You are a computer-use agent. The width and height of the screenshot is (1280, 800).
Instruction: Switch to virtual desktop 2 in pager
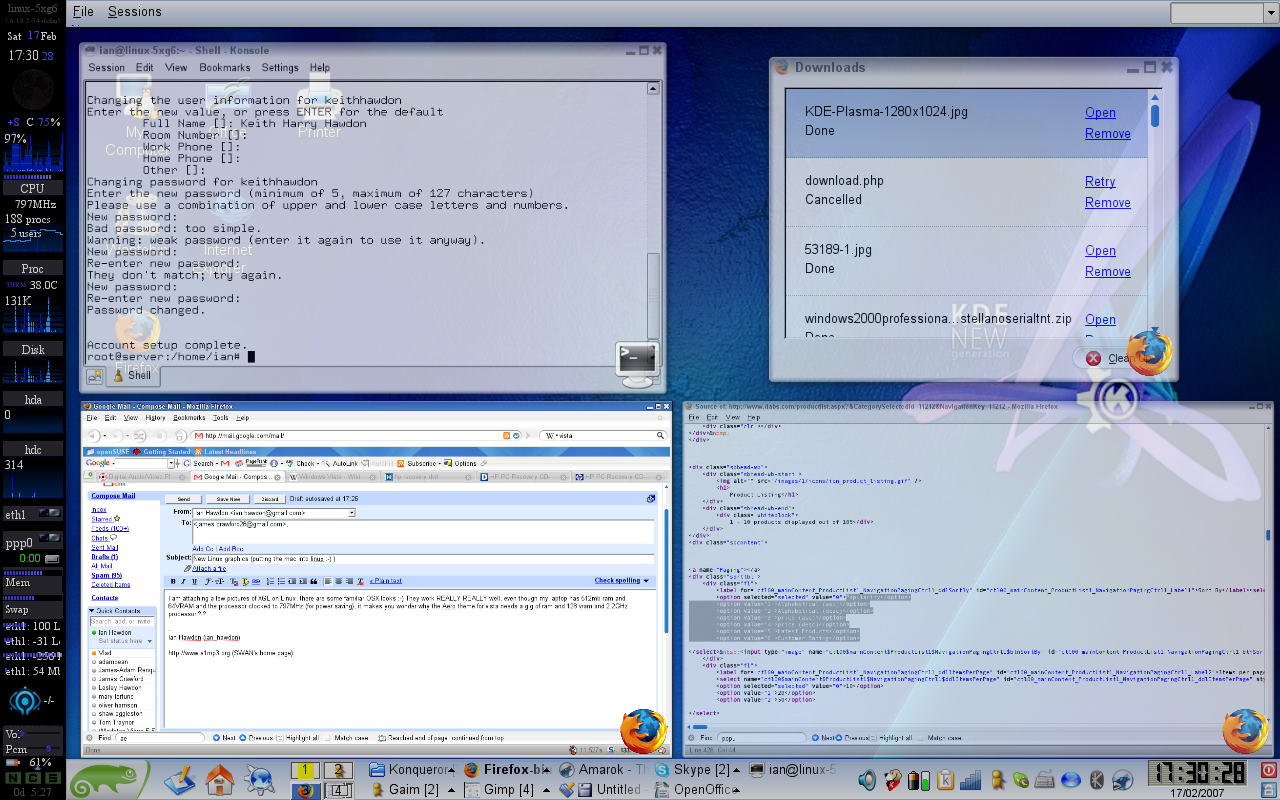pyautogui.click(x=340, y=769)
